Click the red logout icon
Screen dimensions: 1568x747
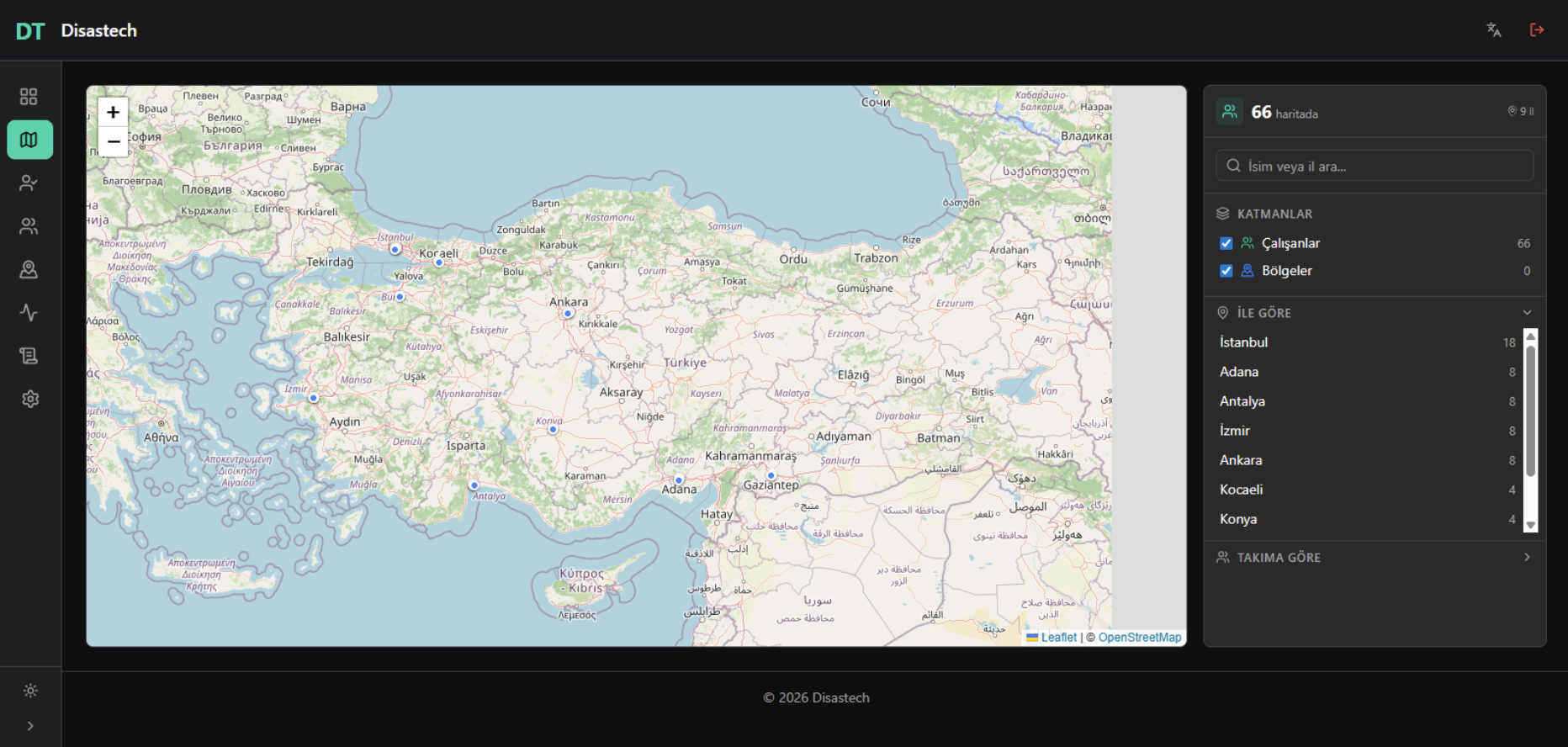[x=1537, y=30]
